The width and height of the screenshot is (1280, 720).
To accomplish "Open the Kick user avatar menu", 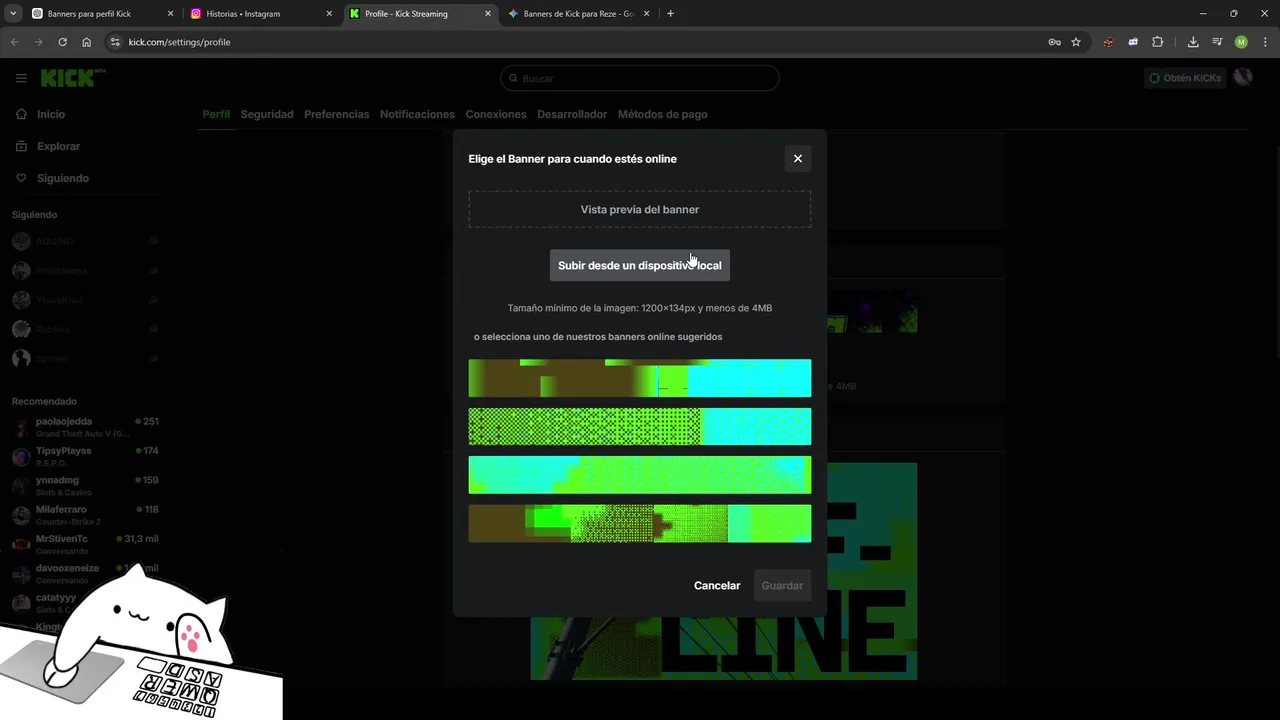I will click(1243, 77).
